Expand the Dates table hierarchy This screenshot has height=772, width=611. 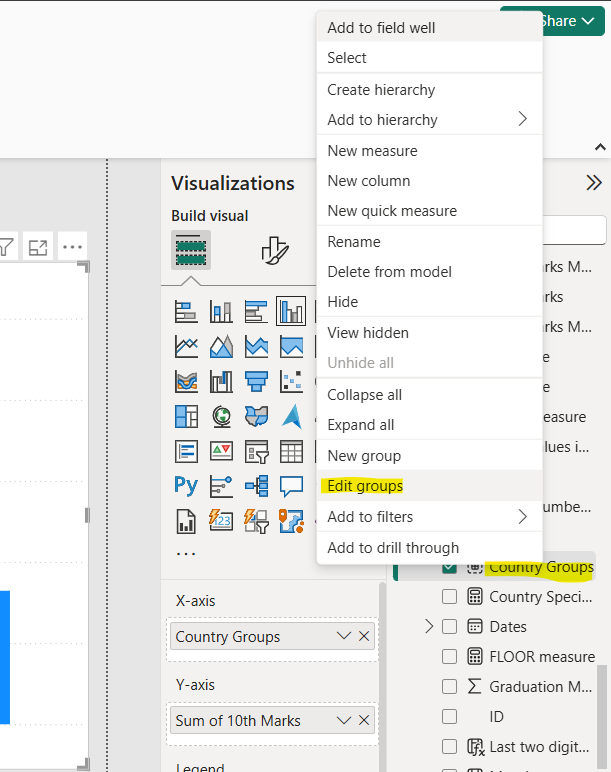click(x=429, y=627)
